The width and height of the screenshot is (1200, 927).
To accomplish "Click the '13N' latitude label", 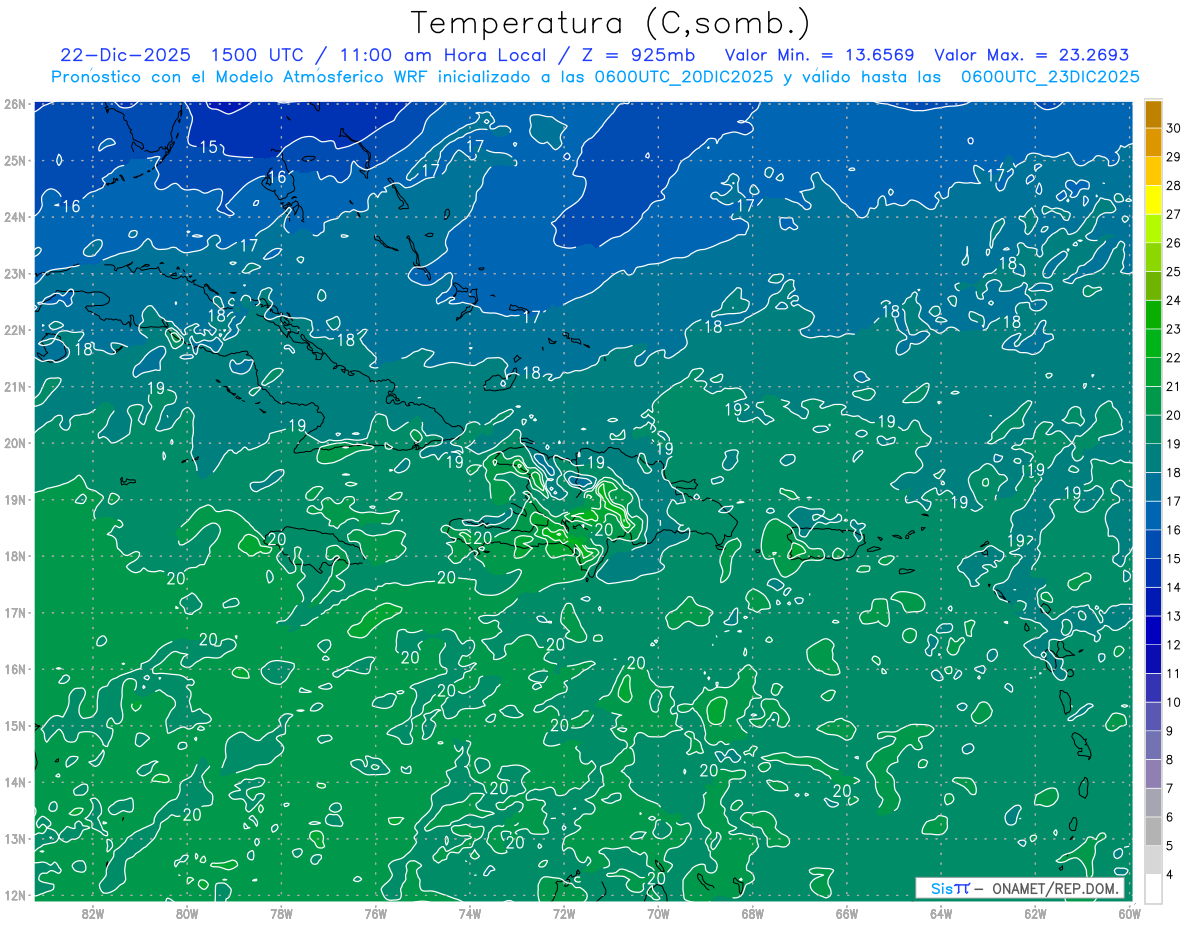I will (x=14, y=838).
